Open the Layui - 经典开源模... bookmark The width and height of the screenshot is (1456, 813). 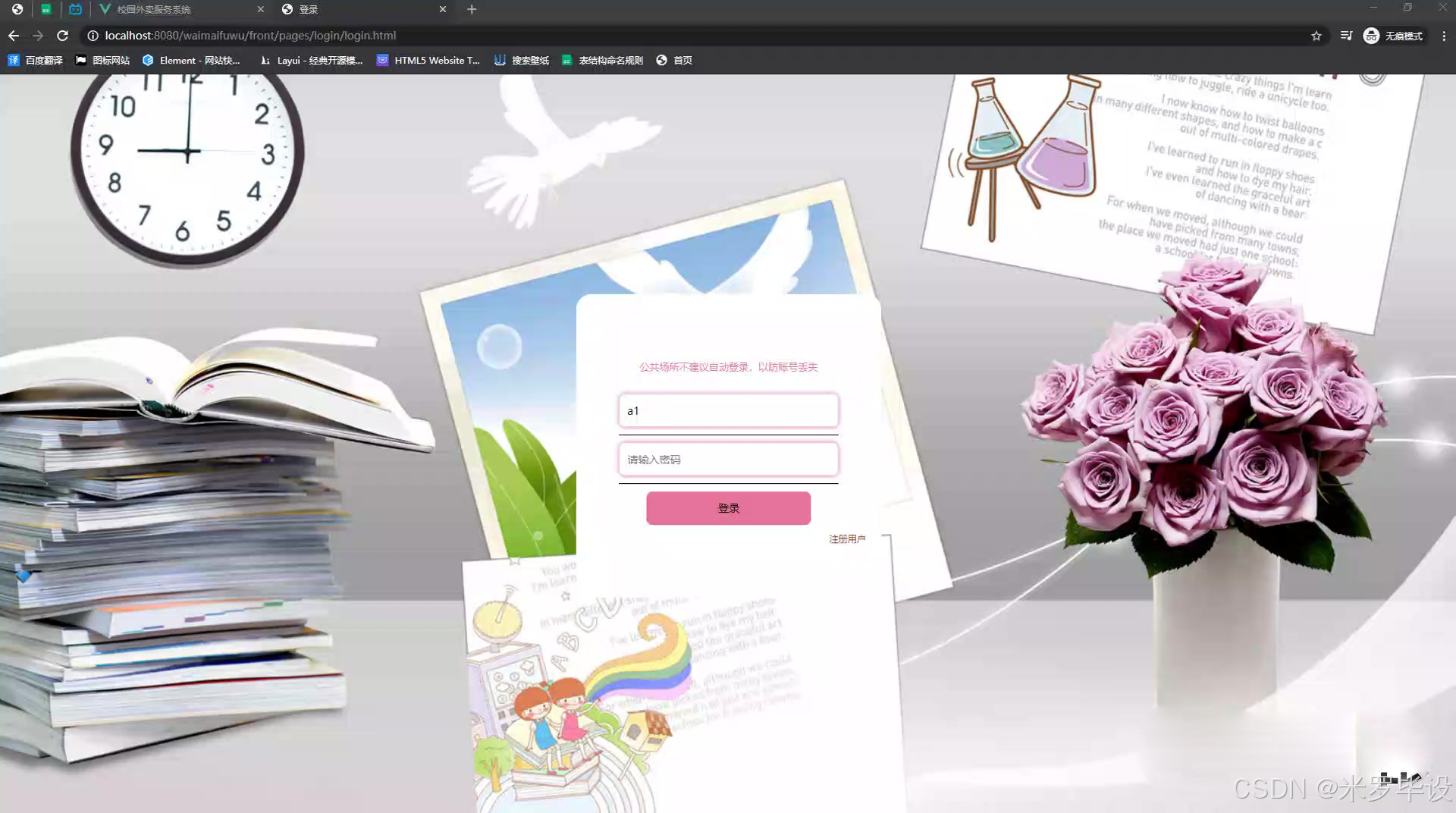pos(311,60)
